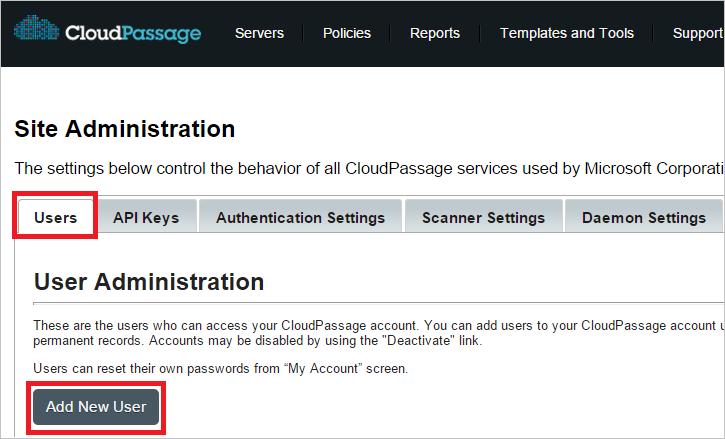
Task: Click the CloudPassage brand name text
Action: coord(133,34)
